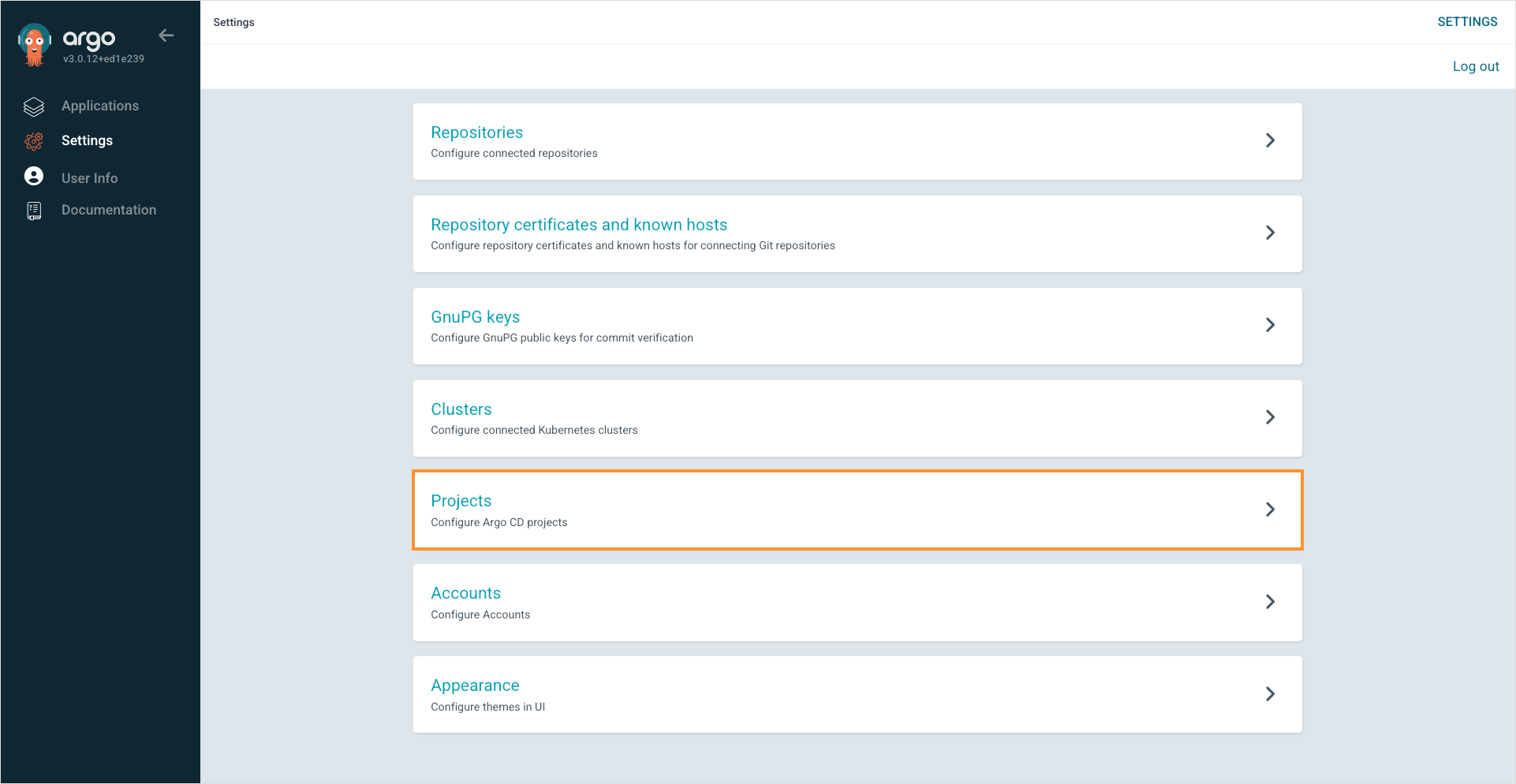Viewport: 1516px width, 784px height.
Task: Click chevron on highlighted Projects row
Action: 1269,510
